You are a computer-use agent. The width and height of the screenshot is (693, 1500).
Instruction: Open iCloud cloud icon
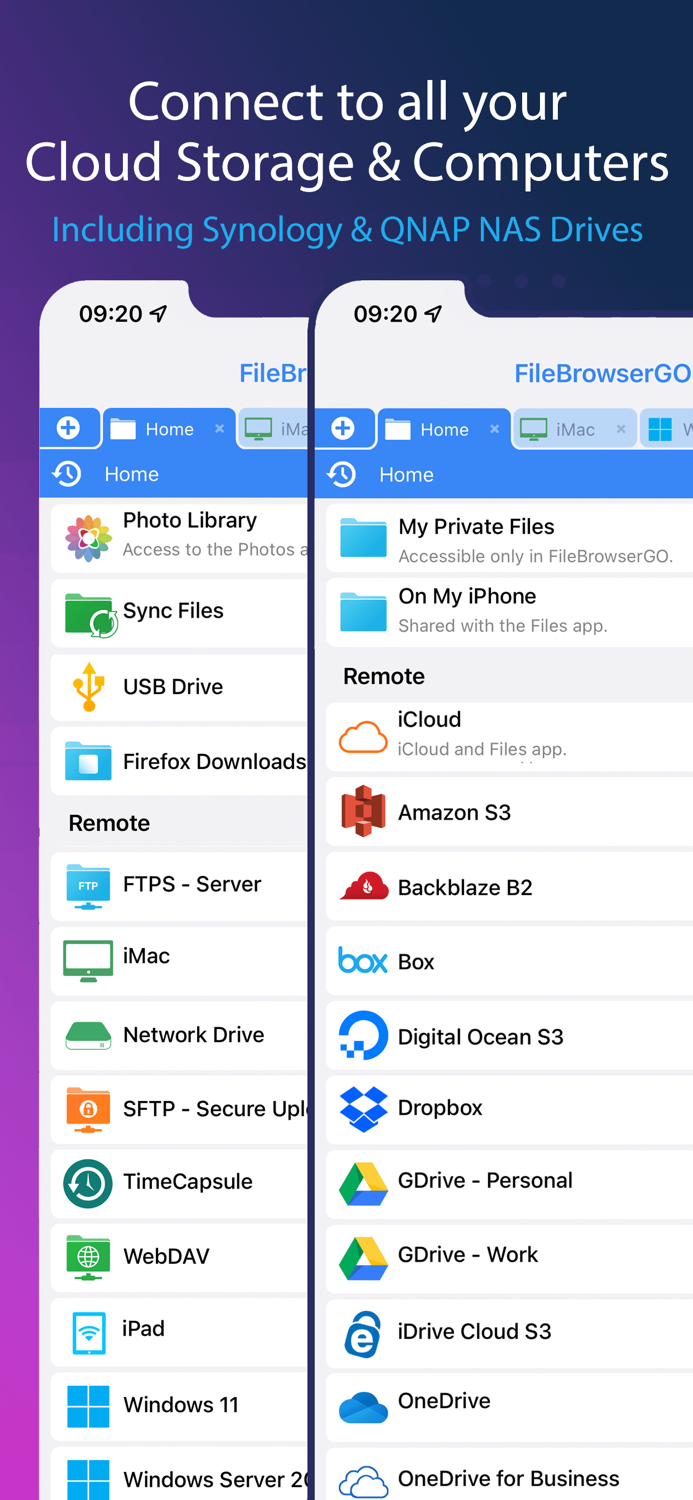pyautogui.click(x=363, y=738)
